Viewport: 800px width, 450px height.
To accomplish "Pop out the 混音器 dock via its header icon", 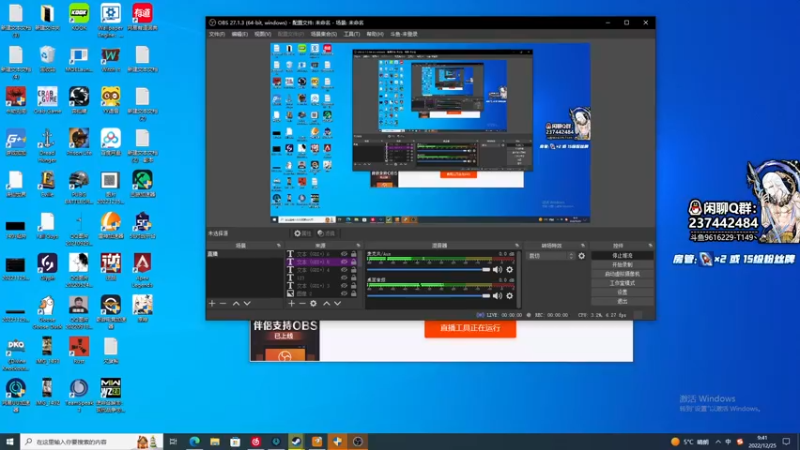I will point(517,246).
